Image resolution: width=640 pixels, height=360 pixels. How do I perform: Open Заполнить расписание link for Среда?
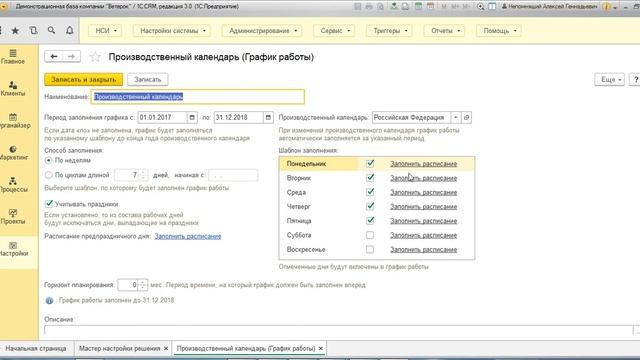pyautogui.click(x=423, y=192)
